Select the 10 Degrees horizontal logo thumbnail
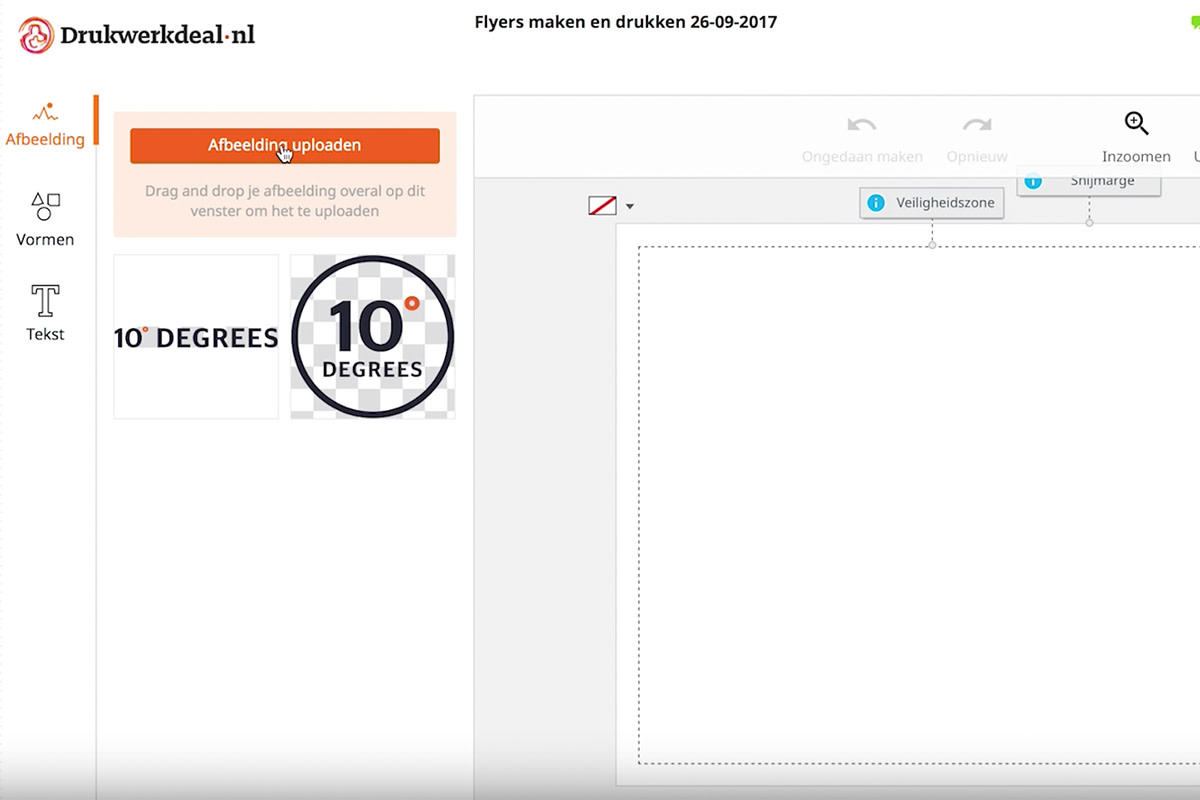The width and height of the screenshot is (1200, 800). point(196,337)
